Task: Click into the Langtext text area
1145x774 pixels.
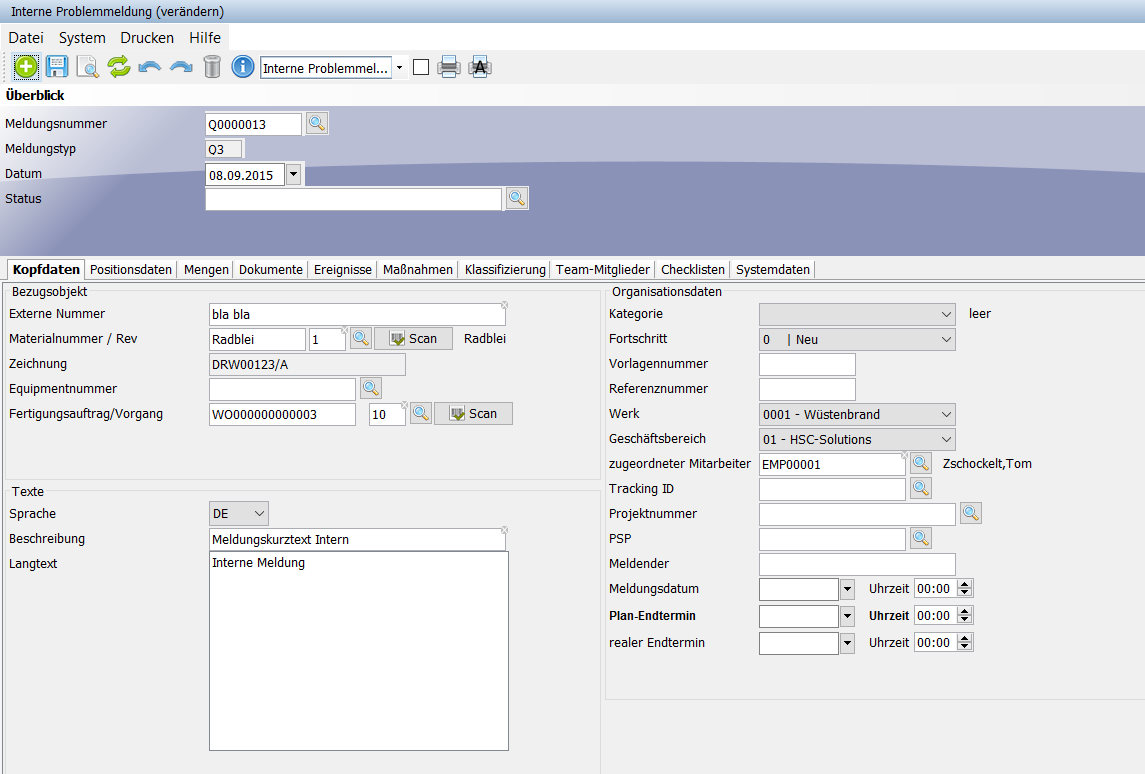Action: [x=358, y=650]
